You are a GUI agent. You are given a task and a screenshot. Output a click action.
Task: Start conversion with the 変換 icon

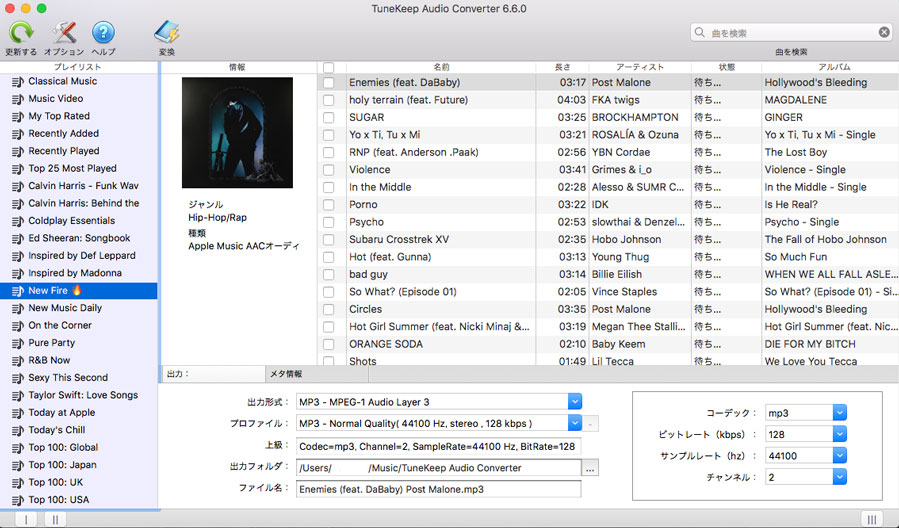167,33
